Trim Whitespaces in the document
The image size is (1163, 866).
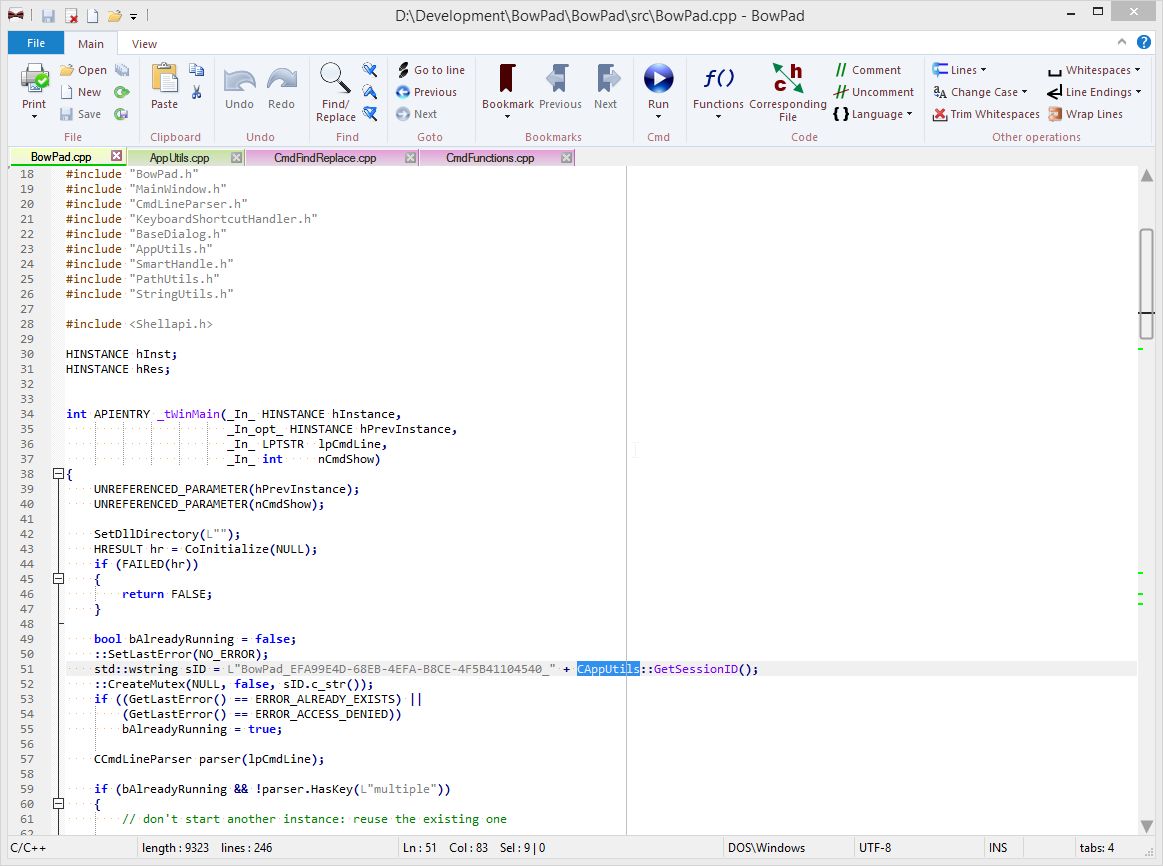click(x=985, y=114)
